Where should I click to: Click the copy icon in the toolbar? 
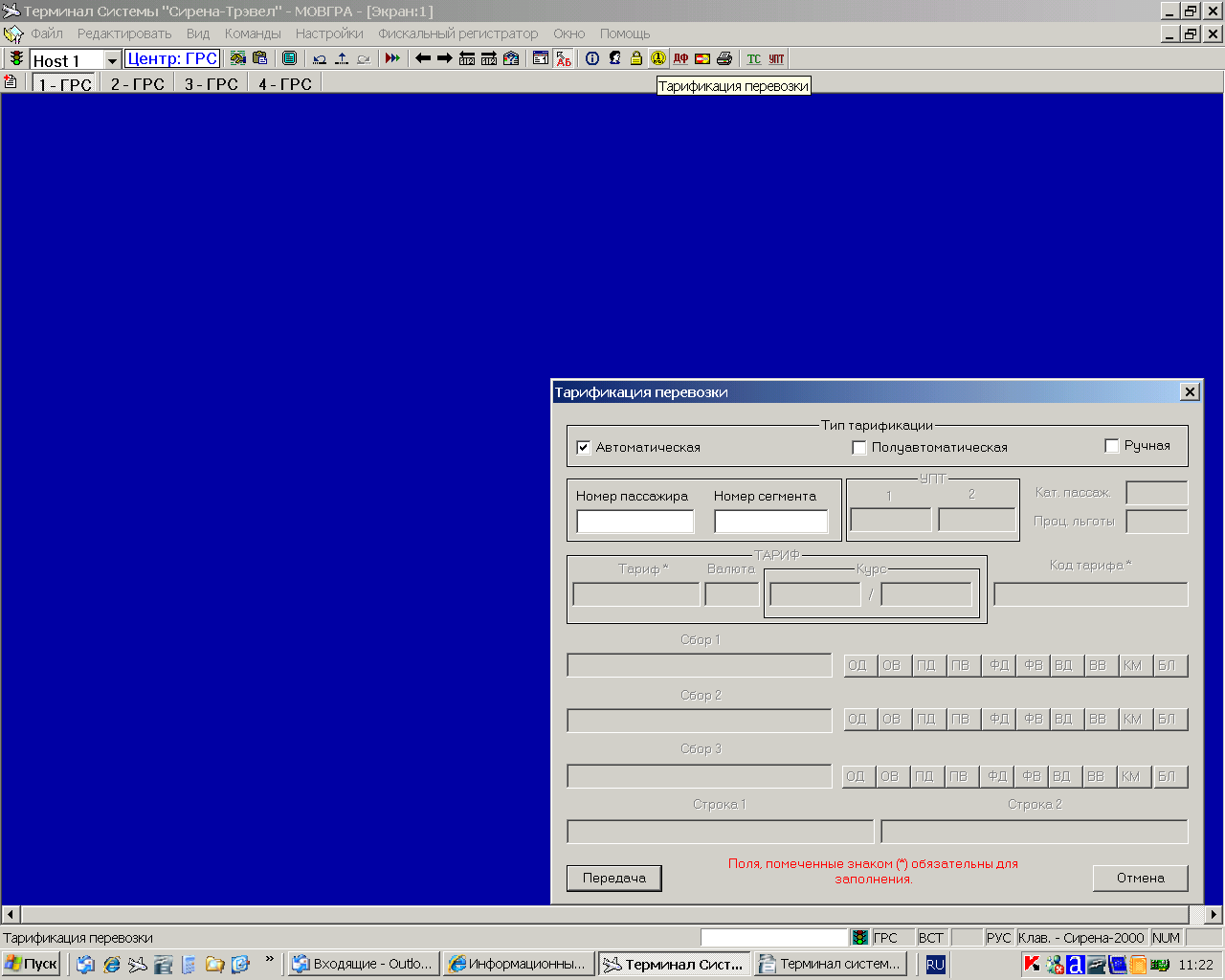238,58
